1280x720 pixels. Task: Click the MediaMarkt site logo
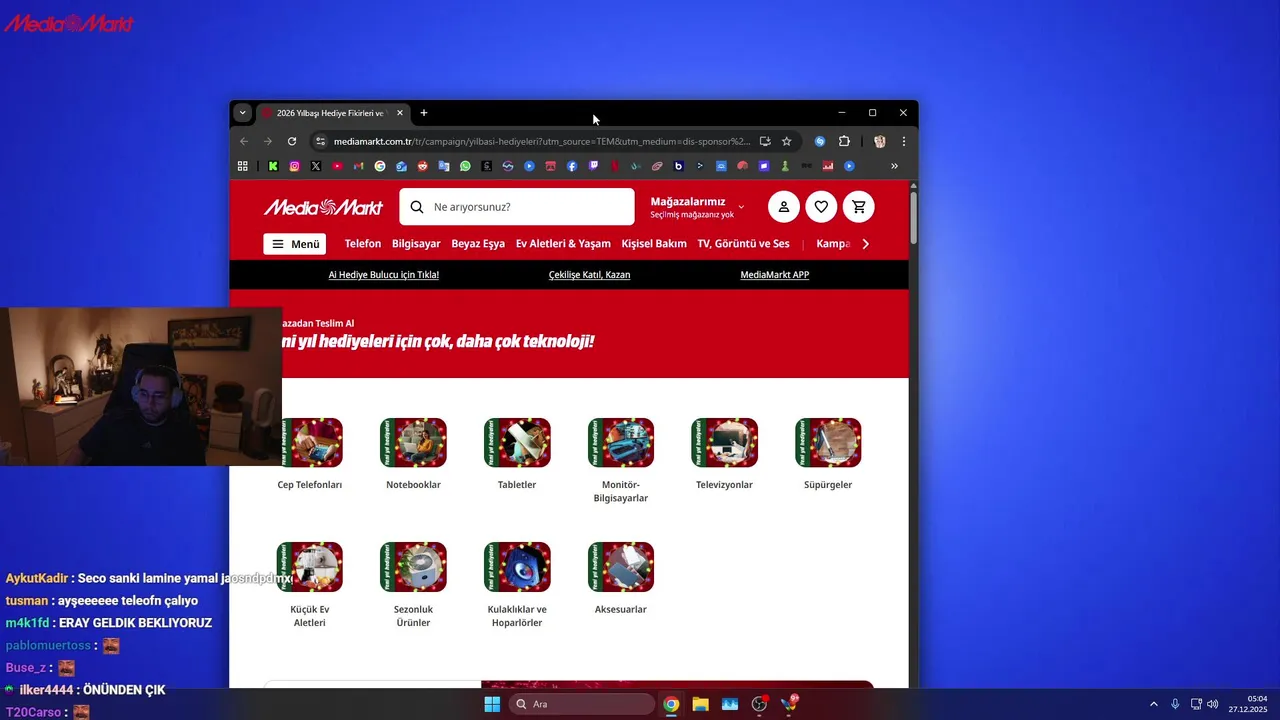pyautogui.click(x=323, y=207)
